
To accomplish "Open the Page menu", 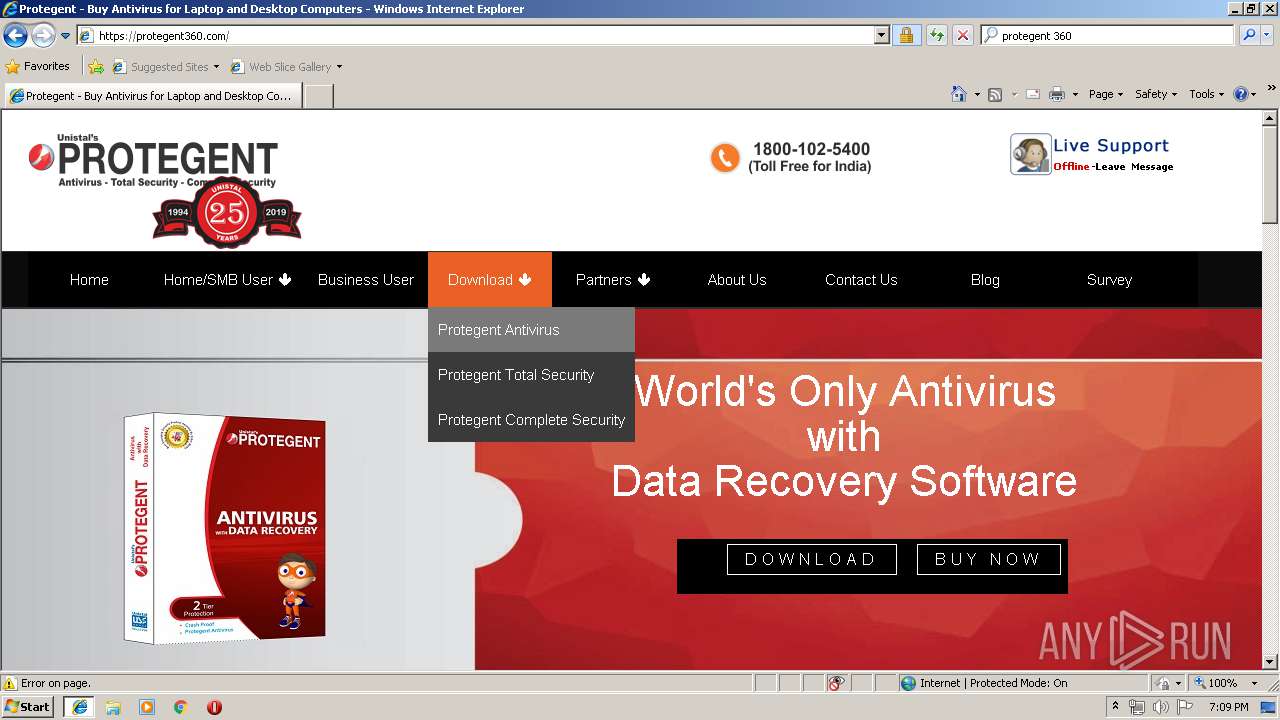I will (1106, 94).
